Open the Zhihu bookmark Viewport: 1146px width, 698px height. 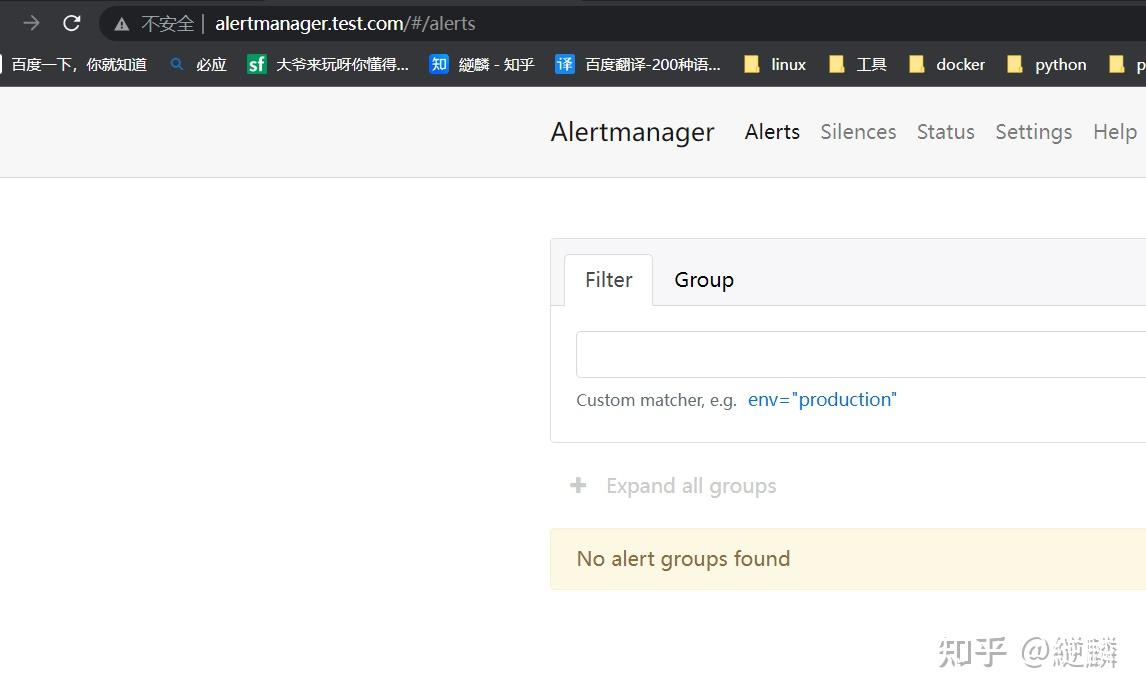(482, 64)
